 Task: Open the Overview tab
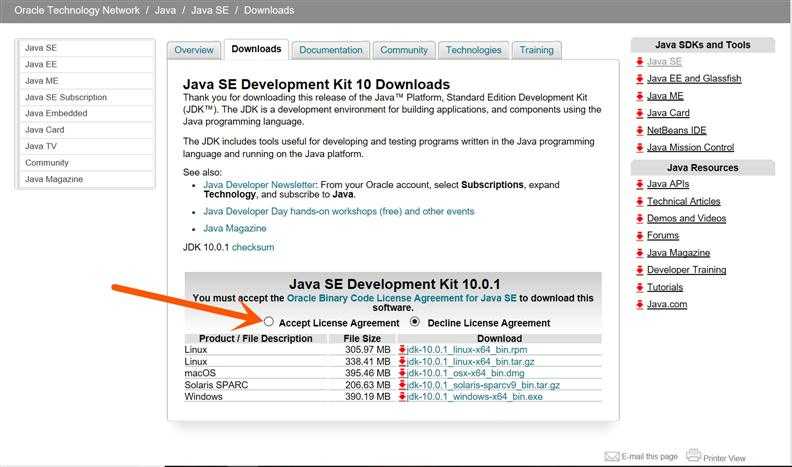tap(194, 50)
